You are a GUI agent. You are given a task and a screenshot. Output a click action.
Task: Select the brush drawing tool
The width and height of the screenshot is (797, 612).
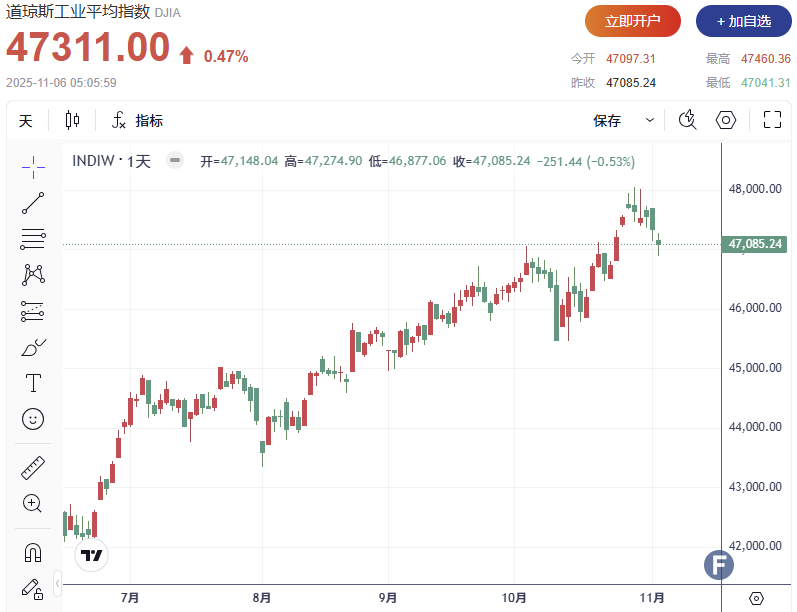click(x=33, y=347)
